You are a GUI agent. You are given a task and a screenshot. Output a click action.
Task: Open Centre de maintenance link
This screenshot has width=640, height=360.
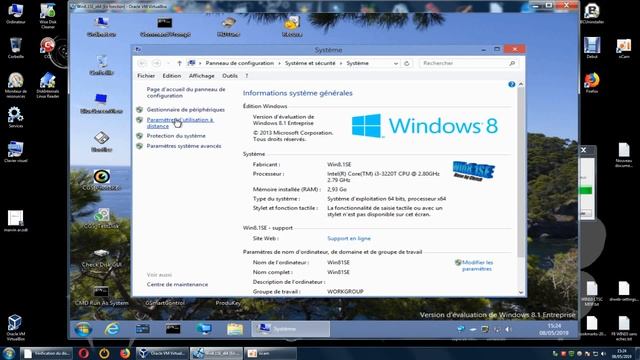coord(177,284)
